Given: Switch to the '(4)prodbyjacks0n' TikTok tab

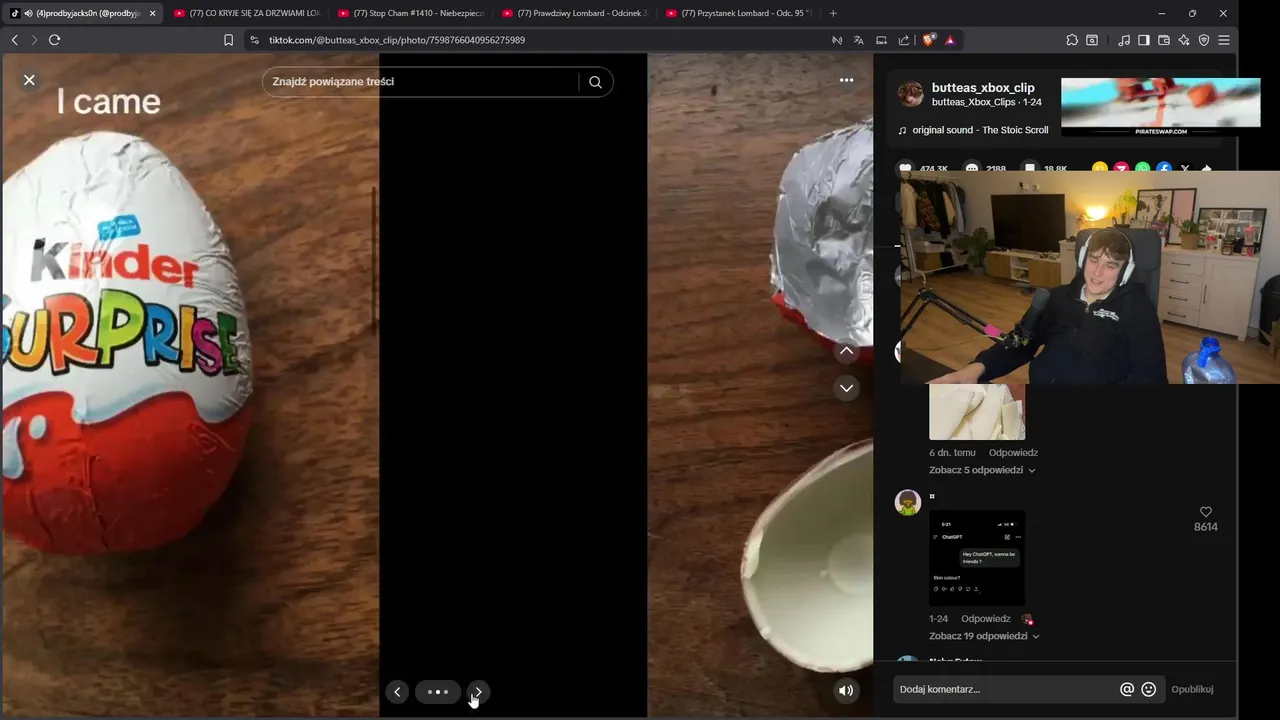Looking at the screenshot, I should [x=82, y=13].
